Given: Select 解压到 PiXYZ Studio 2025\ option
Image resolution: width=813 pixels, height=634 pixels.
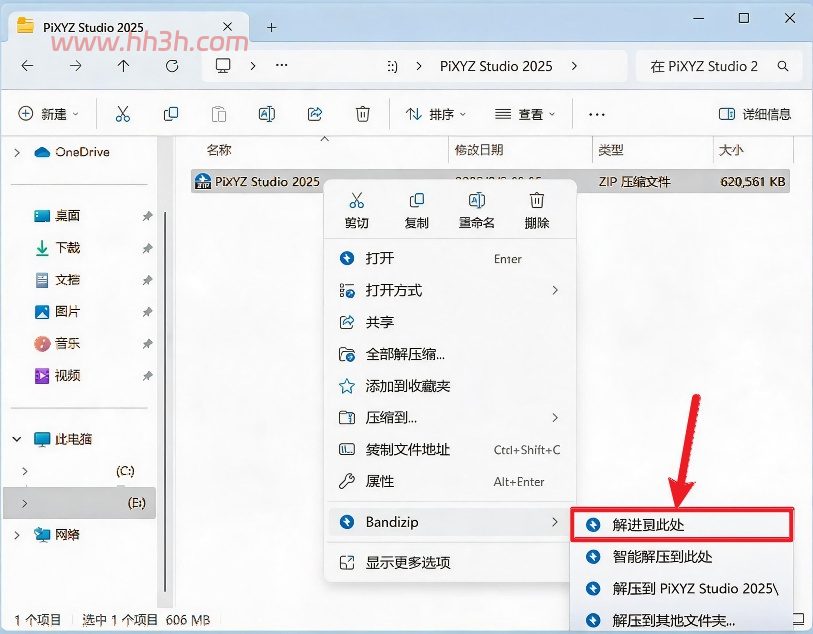Looking at the screenshot, I should coord(682,588).
